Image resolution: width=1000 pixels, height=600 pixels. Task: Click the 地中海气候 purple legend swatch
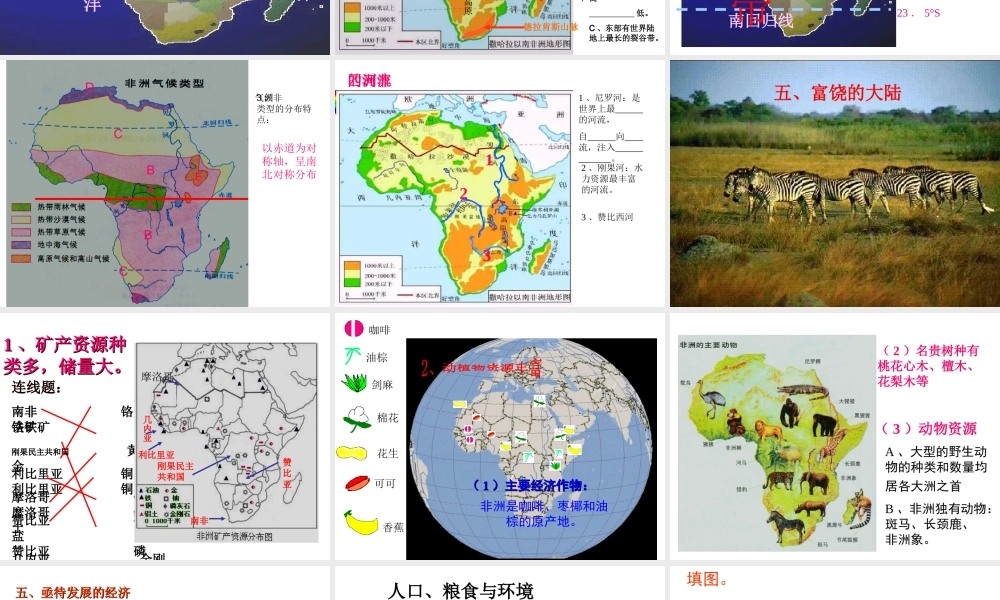pos(21,245)
